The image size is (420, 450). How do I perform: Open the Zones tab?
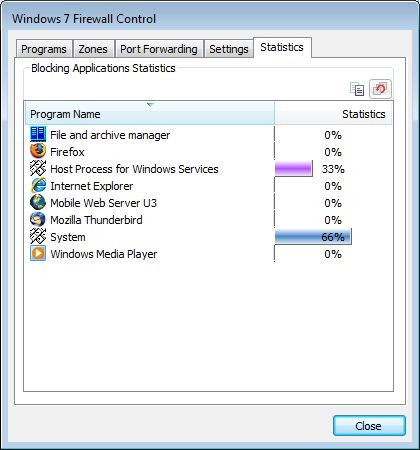(93, 49)
